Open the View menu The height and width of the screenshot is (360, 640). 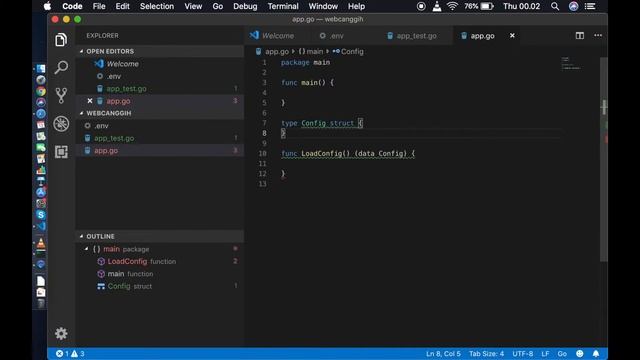point(193,6)
